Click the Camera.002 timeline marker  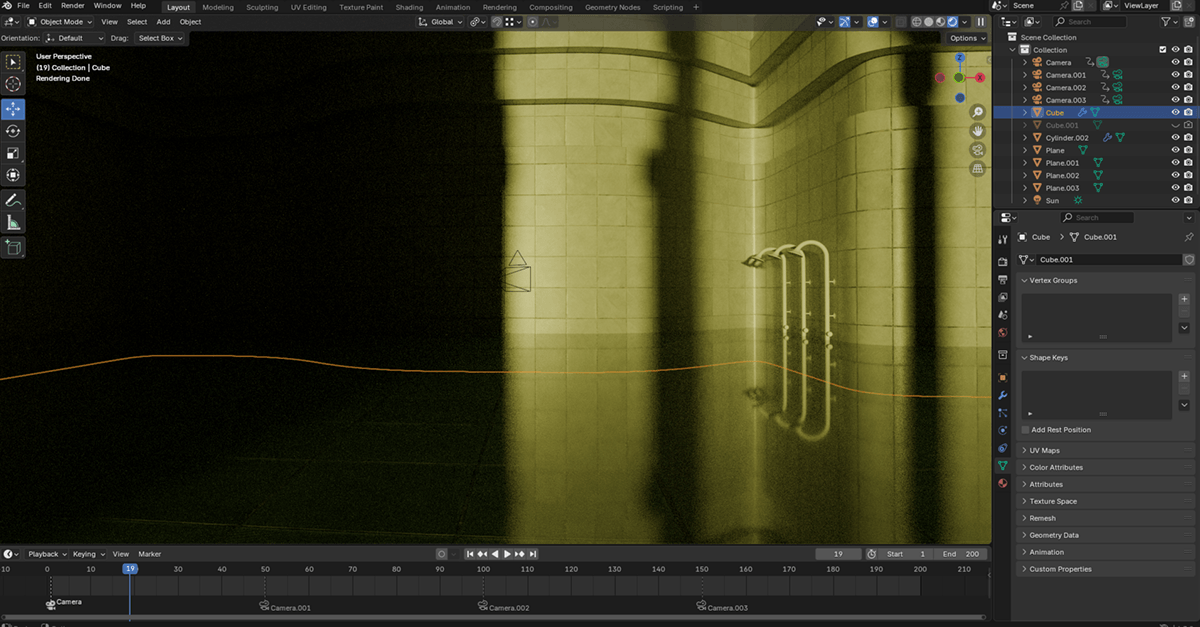click(483, 606)
